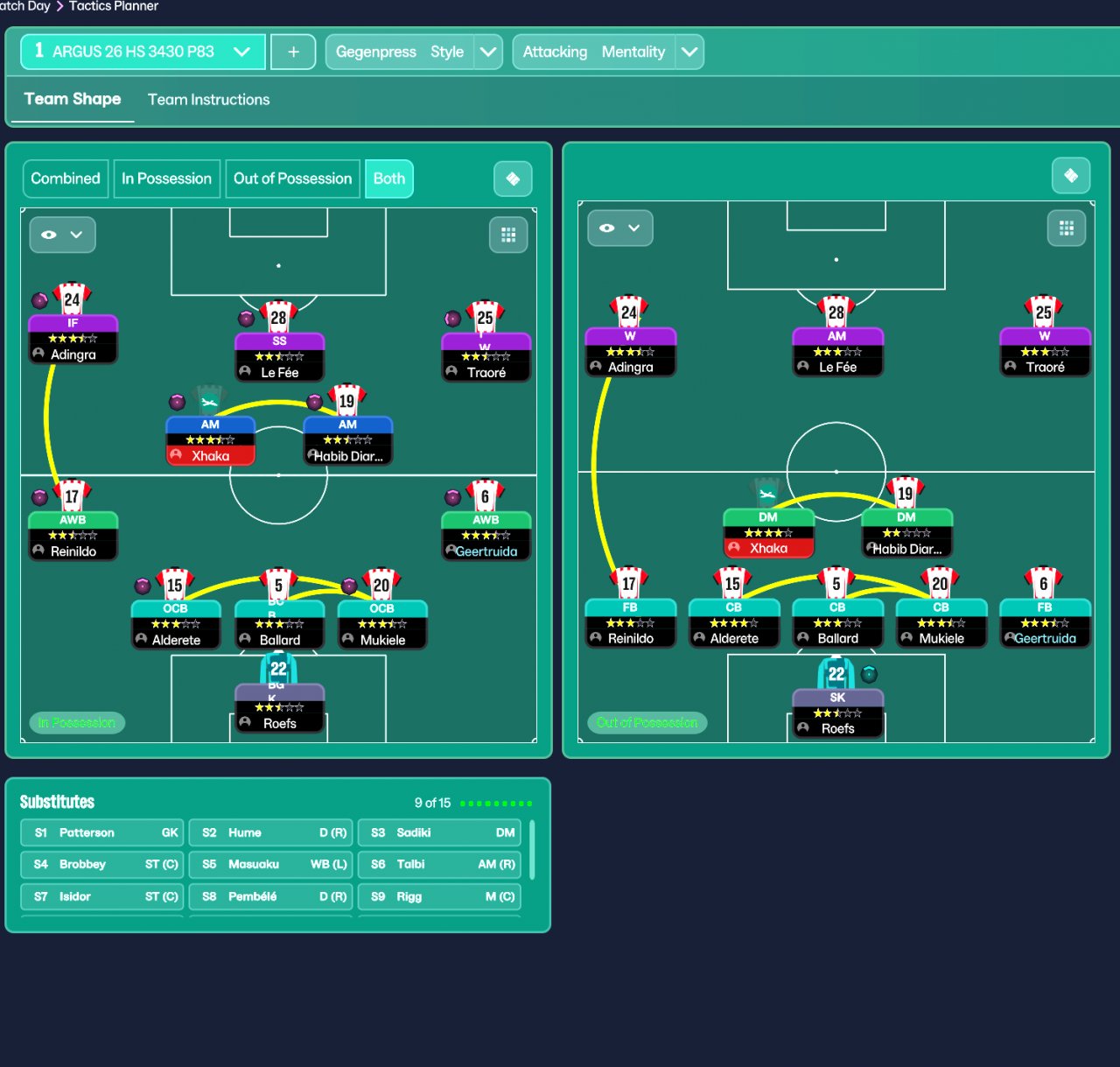Click the 9 of 15 substitutes dot indicator
This screenshot has width=1120, height=1067.
click(496, 803)
